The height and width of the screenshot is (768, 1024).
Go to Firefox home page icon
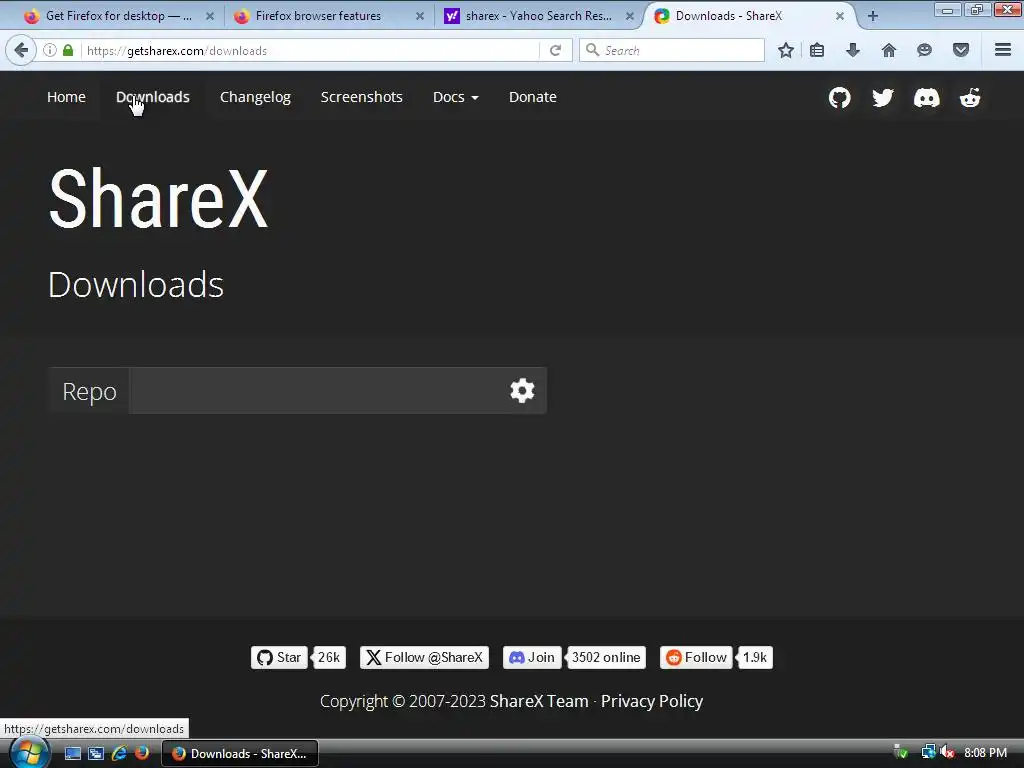tap(888, 50)
